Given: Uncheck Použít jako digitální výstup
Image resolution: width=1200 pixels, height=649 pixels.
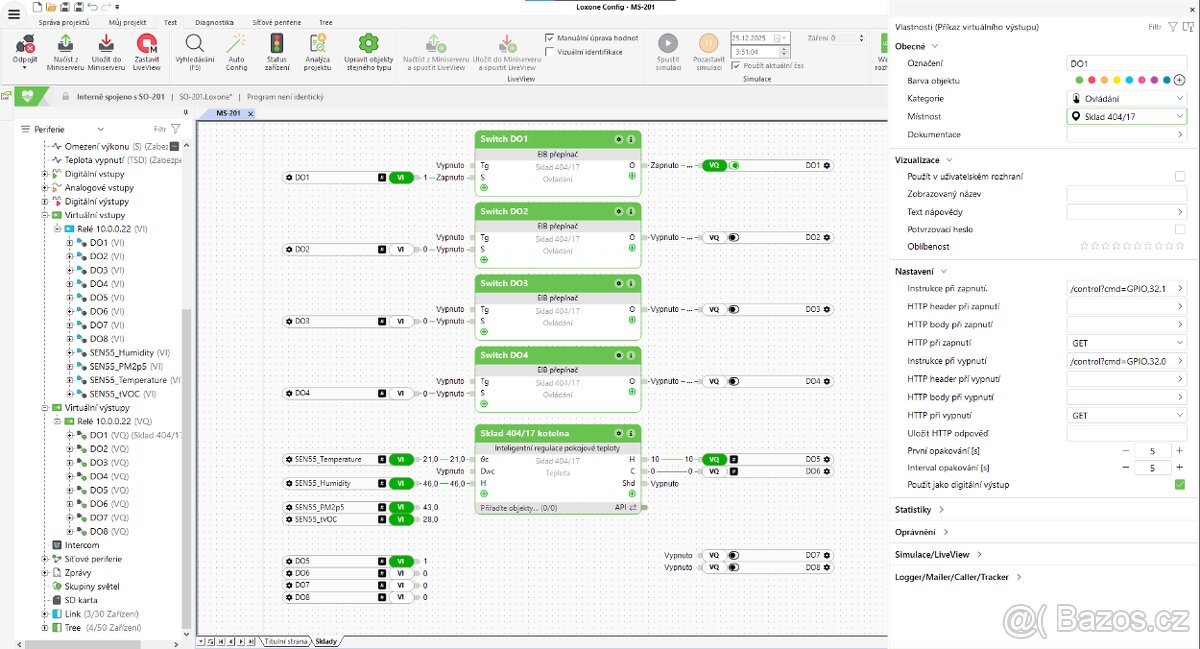Looking at the screenshot, I should click(1180, 485).
